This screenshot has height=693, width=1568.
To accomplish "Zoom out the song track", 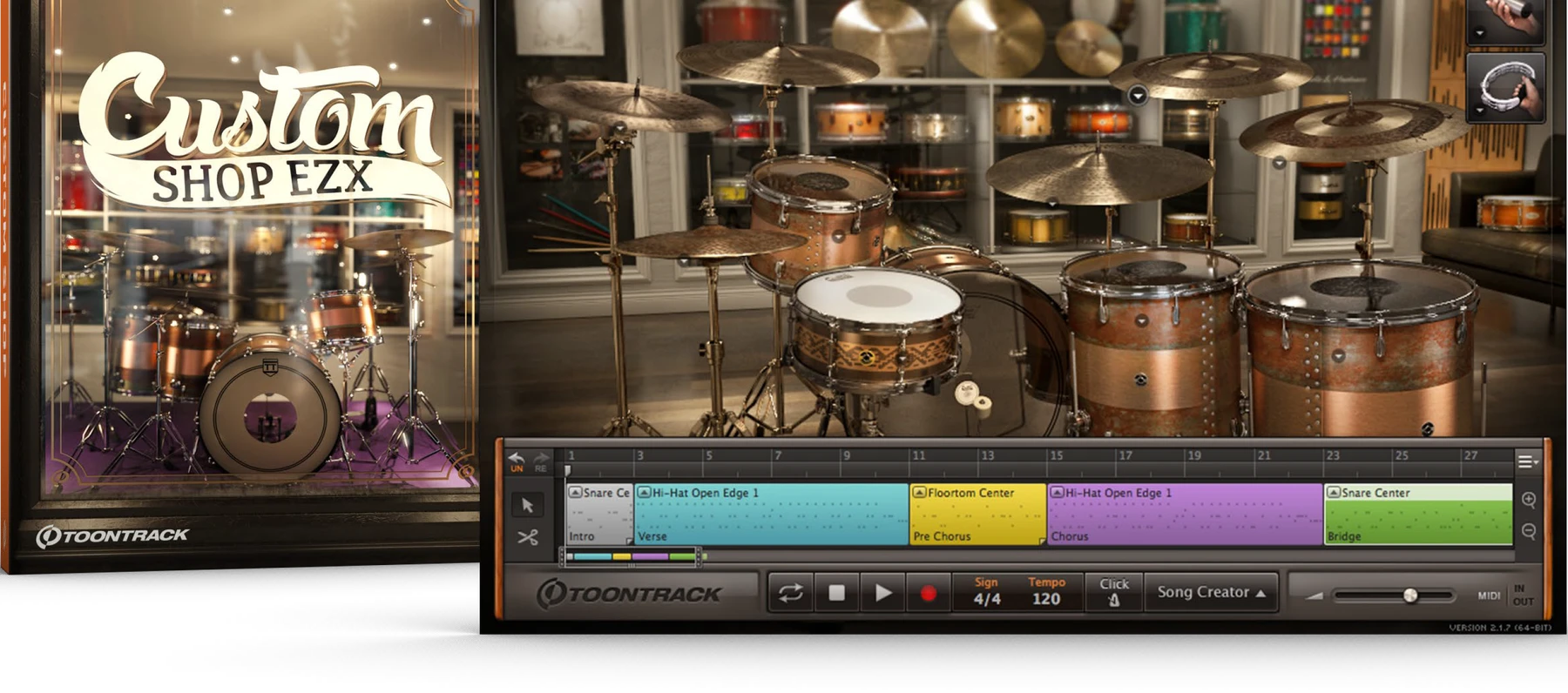I will (1529, 531).
